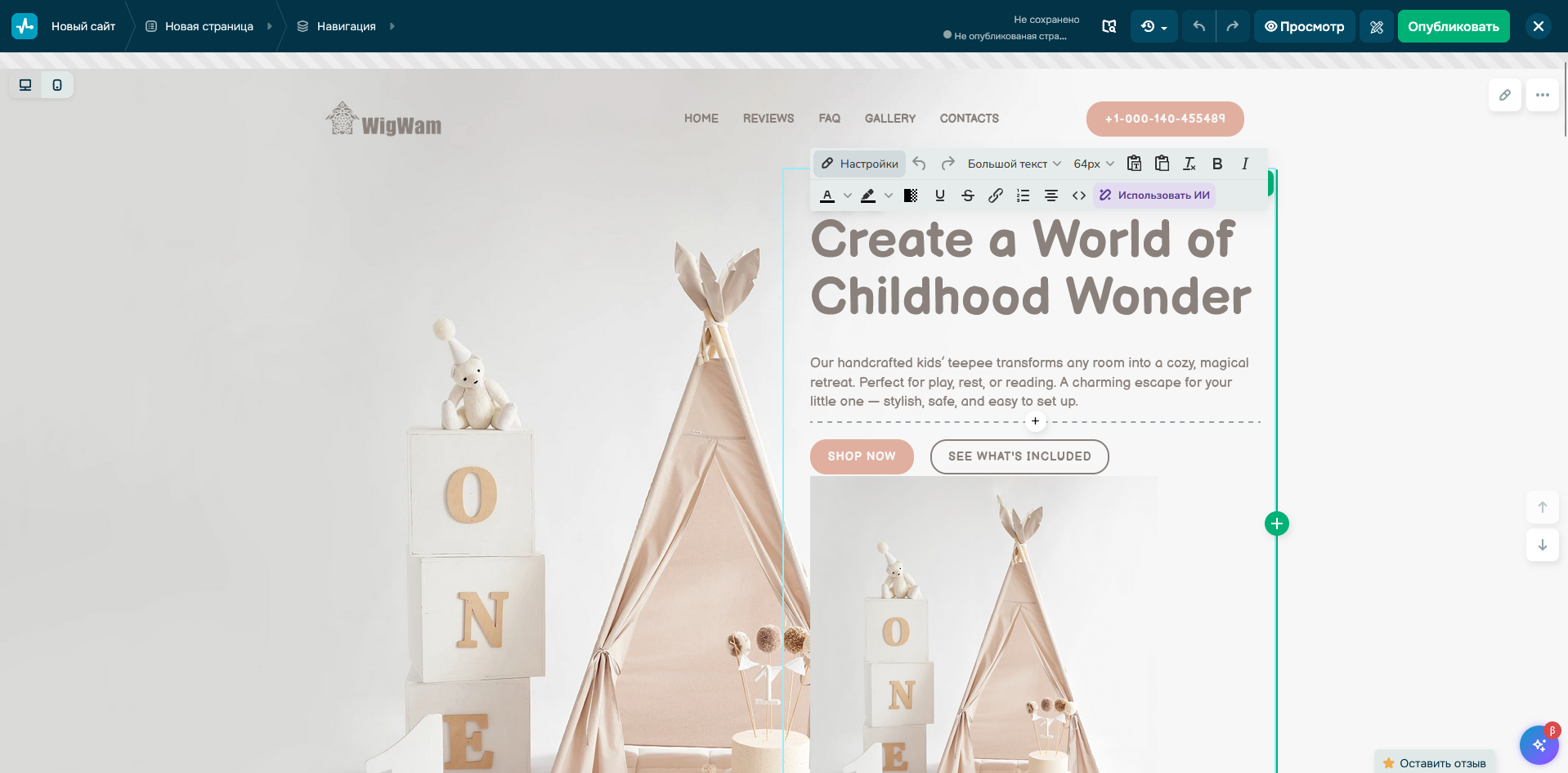1568x773 pixels.
Task: Clear text formatting
Action: pyautogui.click(x=1189, y=164)
